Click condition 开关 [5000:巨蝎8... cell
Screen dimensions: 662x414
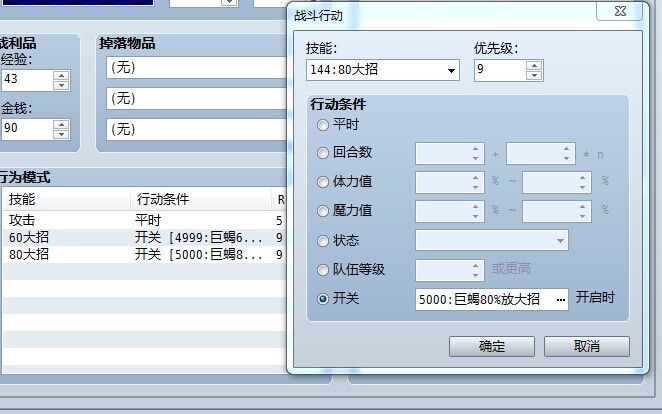(201, 254)
